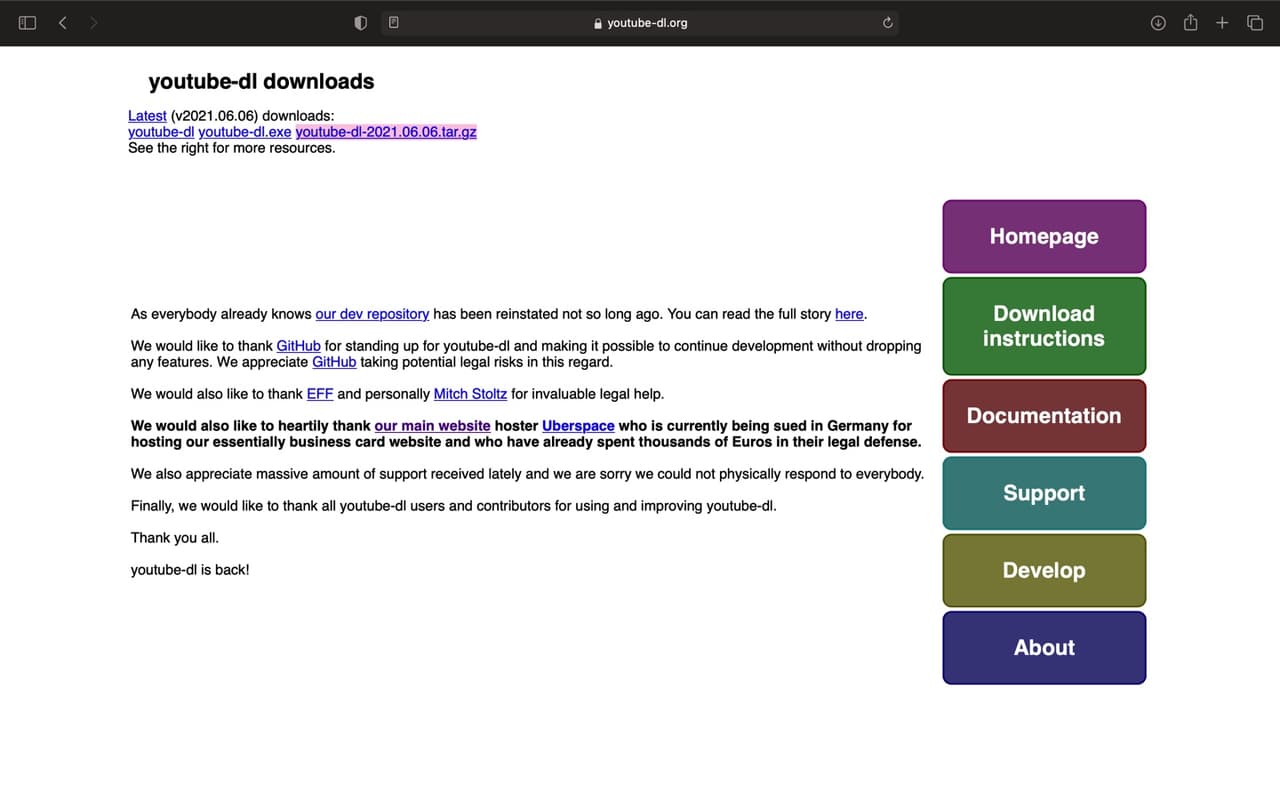Viewport: 1280px width, 800px height.
Task: Click the youtube-dl.org address field
Action: click(x=640, y=22)
